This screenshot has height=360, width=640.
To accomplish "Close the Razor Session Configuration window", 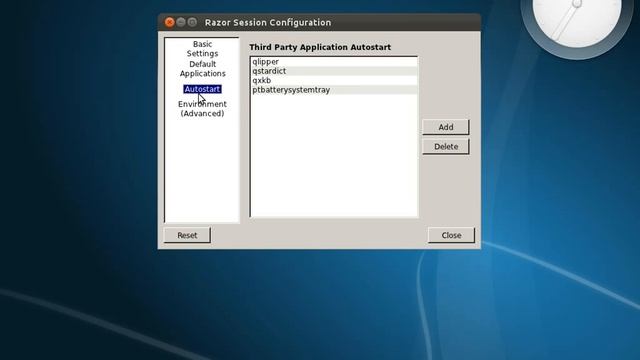I will pos(170,22).
